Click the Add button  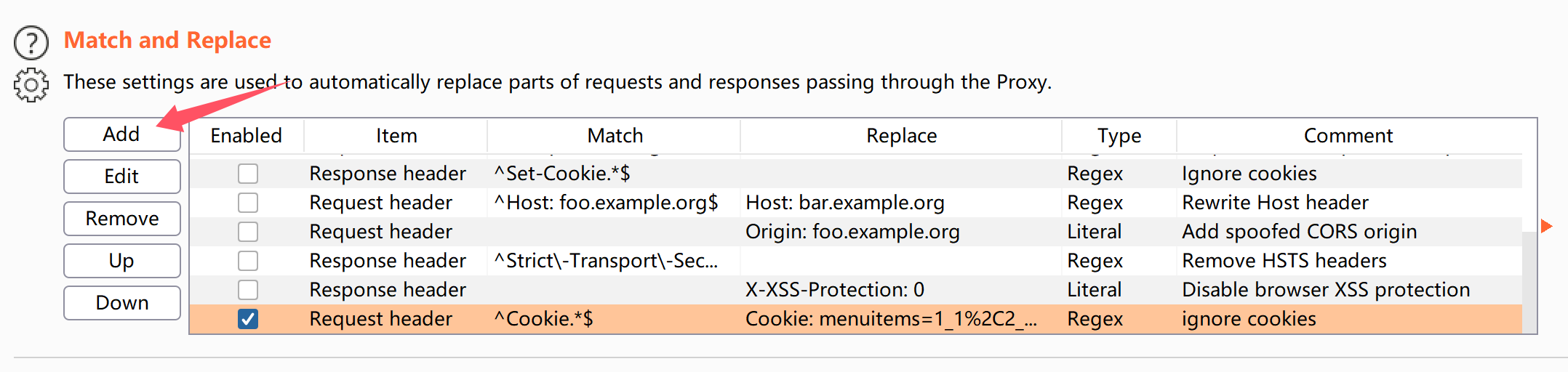tap(122, 134)
